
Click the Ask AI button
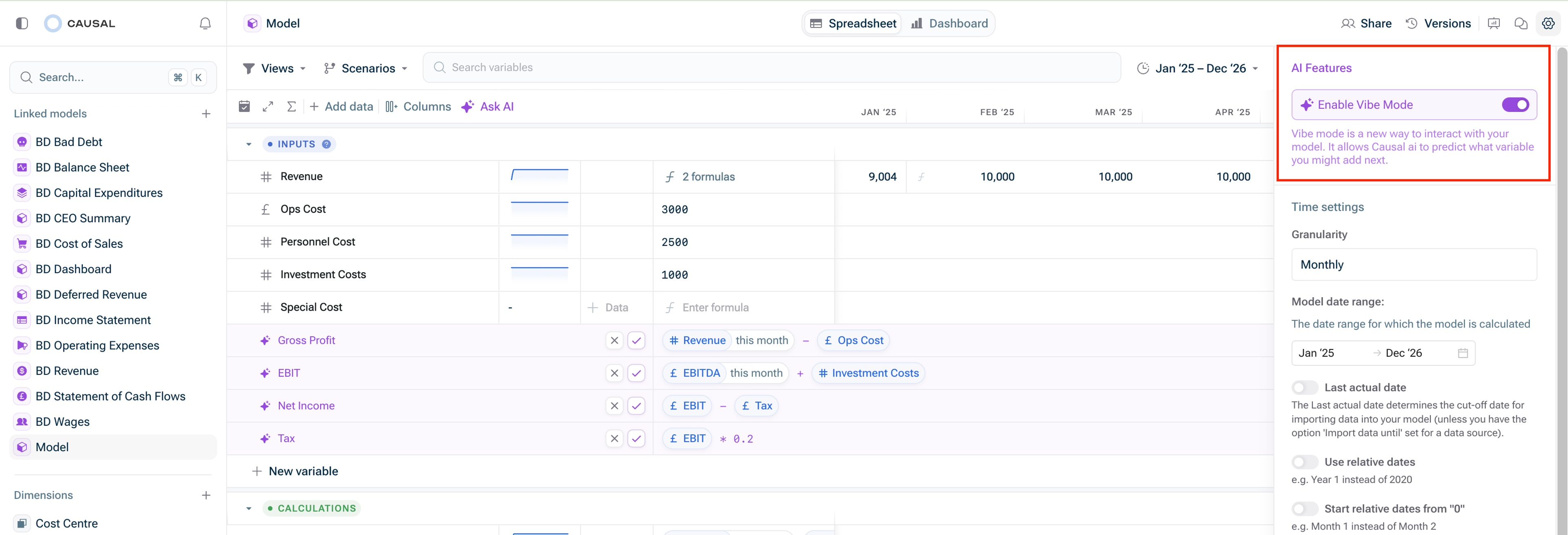click(x=488, y=107)
